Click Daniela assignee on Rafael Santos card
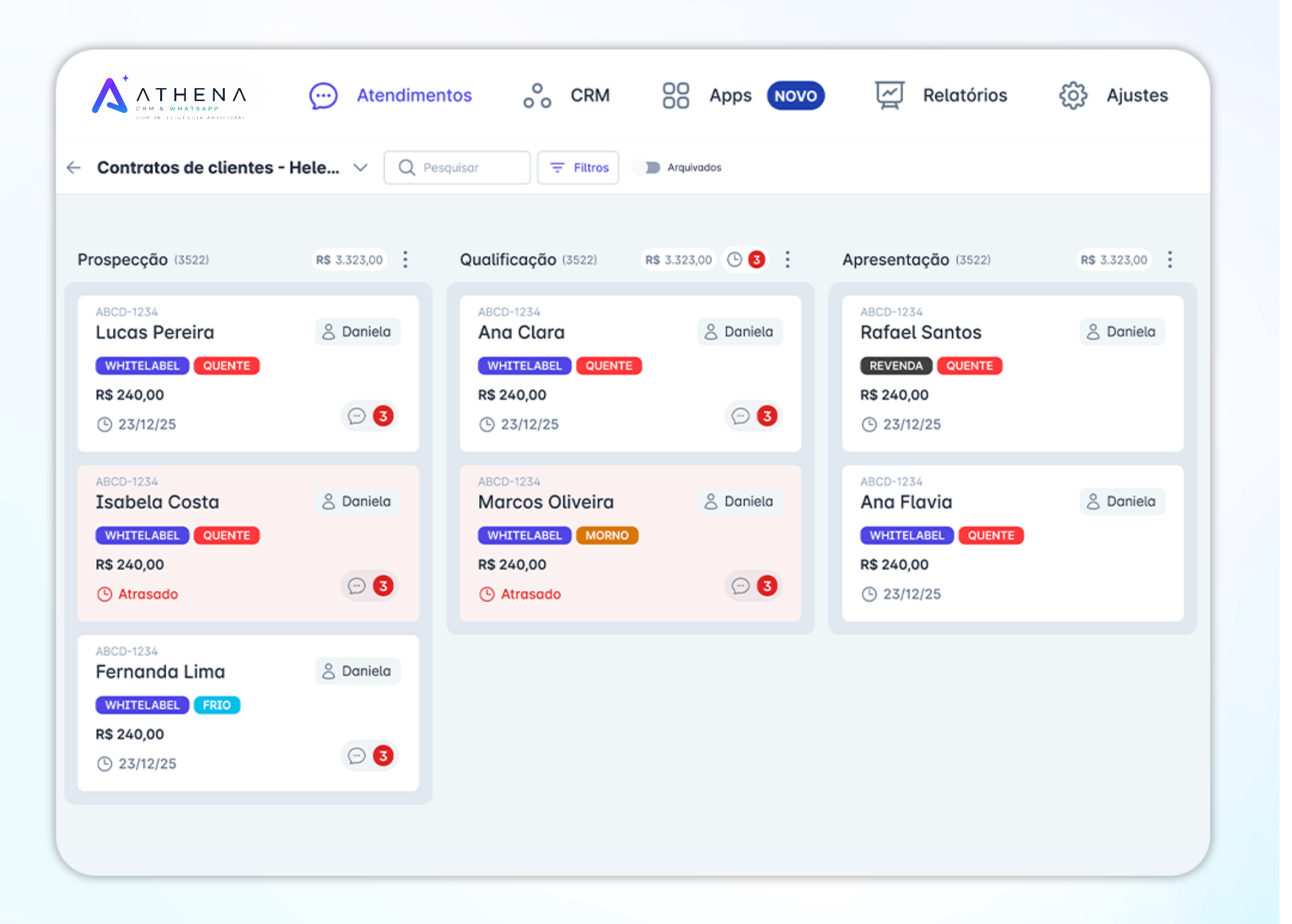This screenshot has width=1292, height=924. pos(1122,332)
